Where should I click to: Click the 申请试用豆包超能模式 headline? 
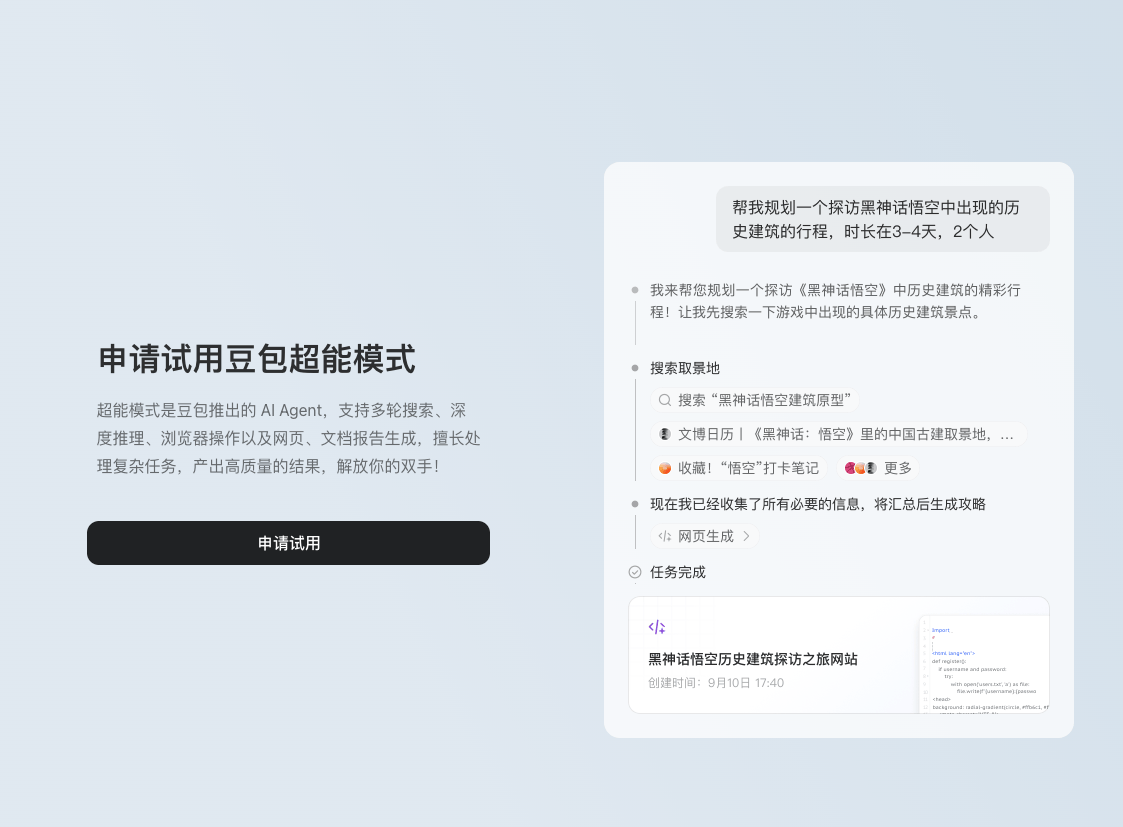(x=256, y=359)
